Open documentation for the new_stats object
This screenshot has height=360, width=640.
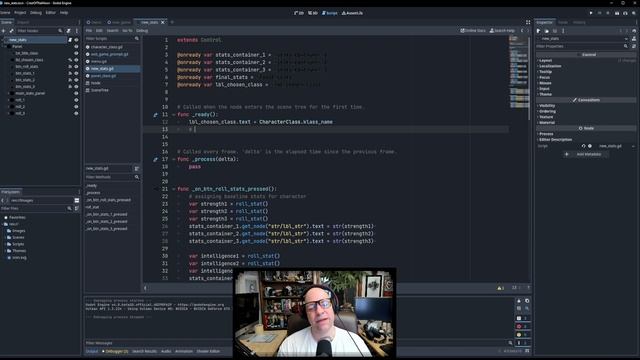pos(634,38)
